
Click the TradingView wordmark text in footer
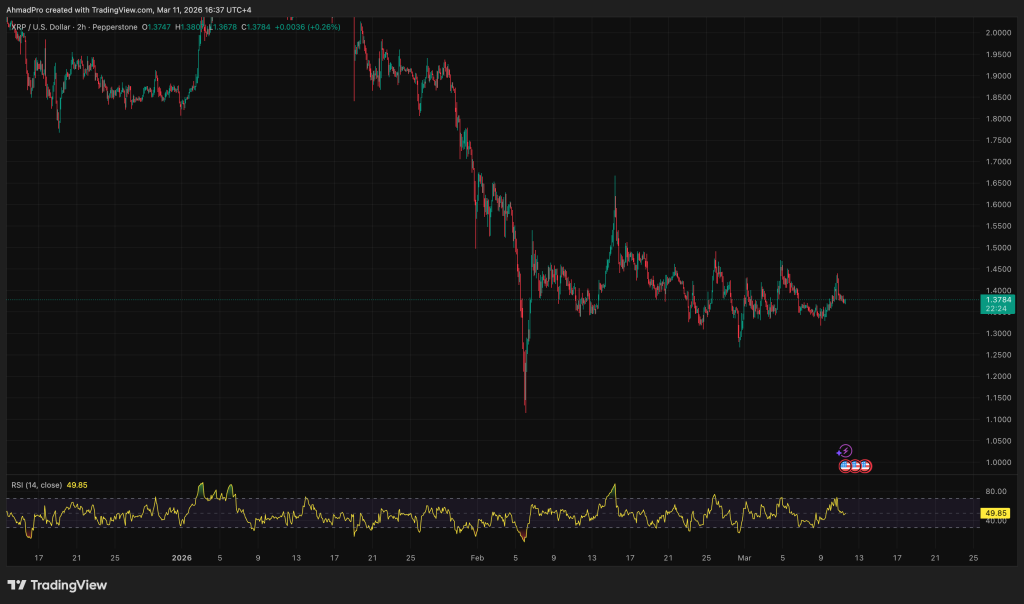click(68, 585)
